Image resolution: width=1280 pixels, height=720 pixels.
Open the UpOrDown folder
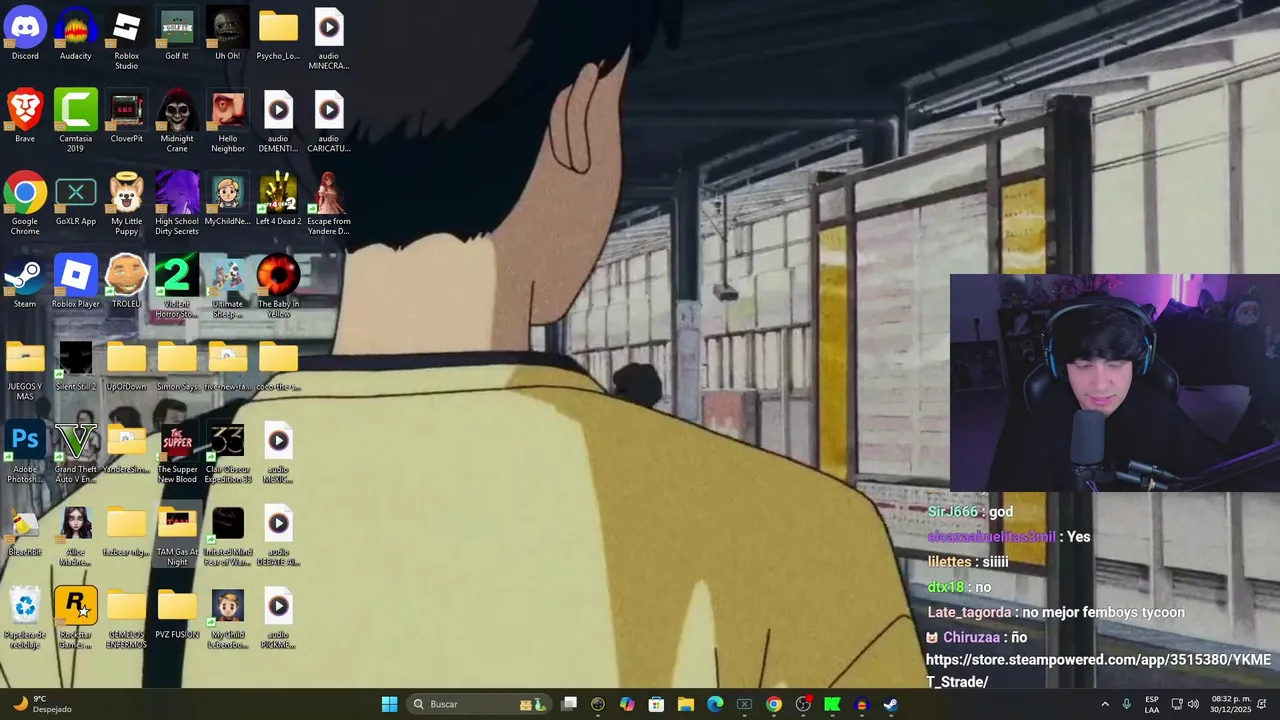click(126, 365)
